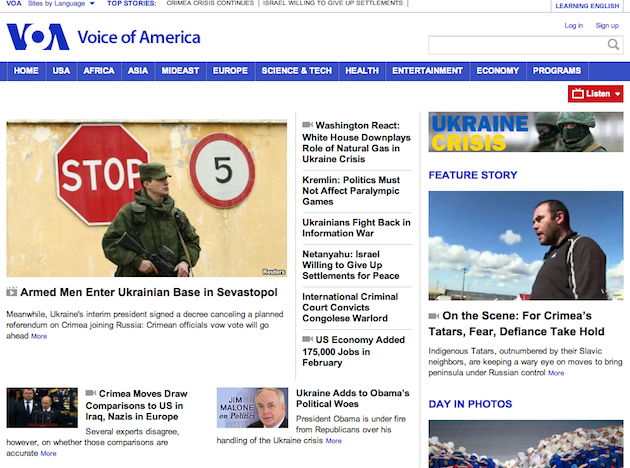This screenshot has width=630, height=468.
Task: Open the SCIENCE & TECH section
Action: [297, 71]
